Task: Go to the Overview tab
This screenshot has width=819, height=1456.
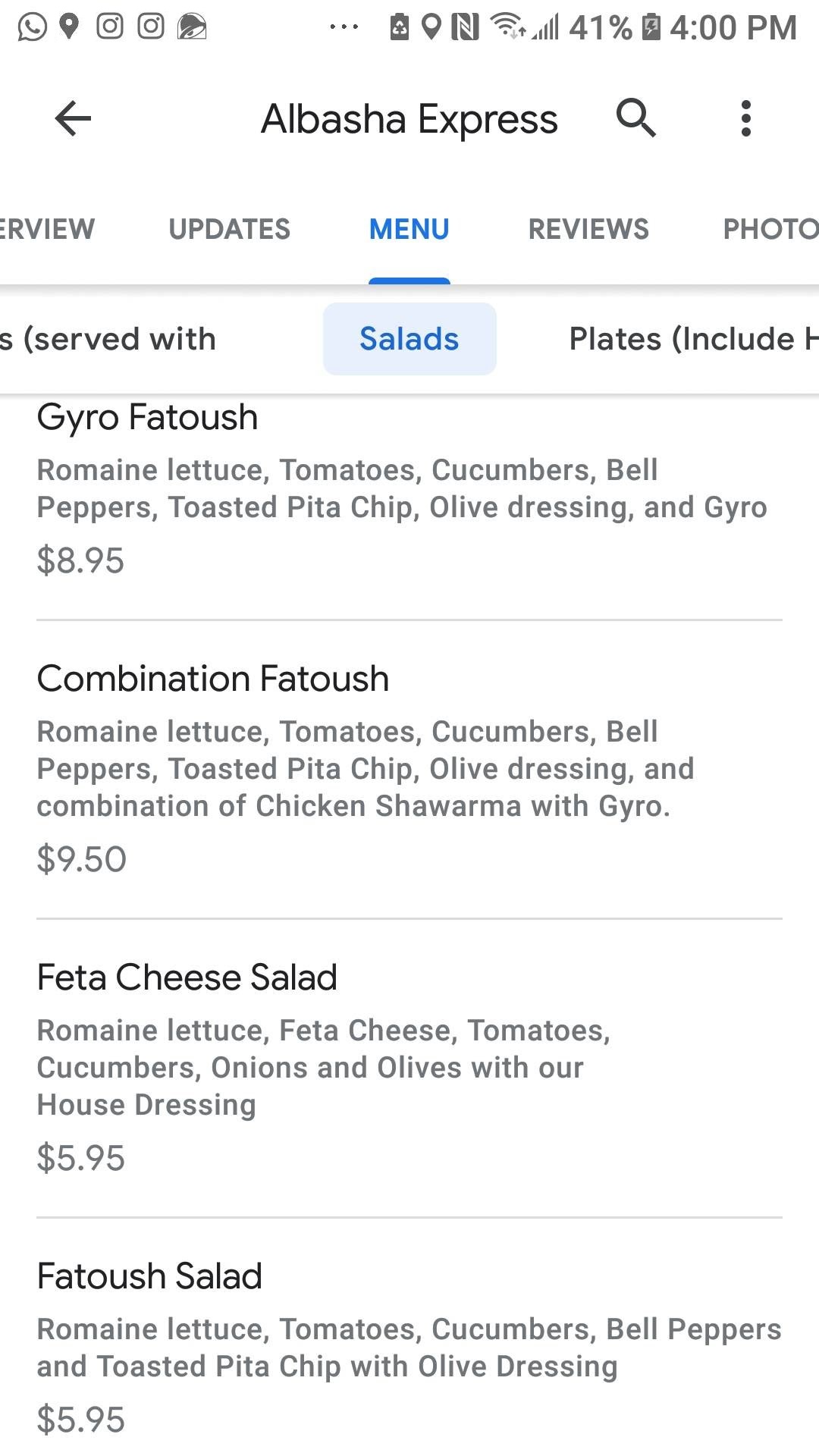Action: point(47,229)
